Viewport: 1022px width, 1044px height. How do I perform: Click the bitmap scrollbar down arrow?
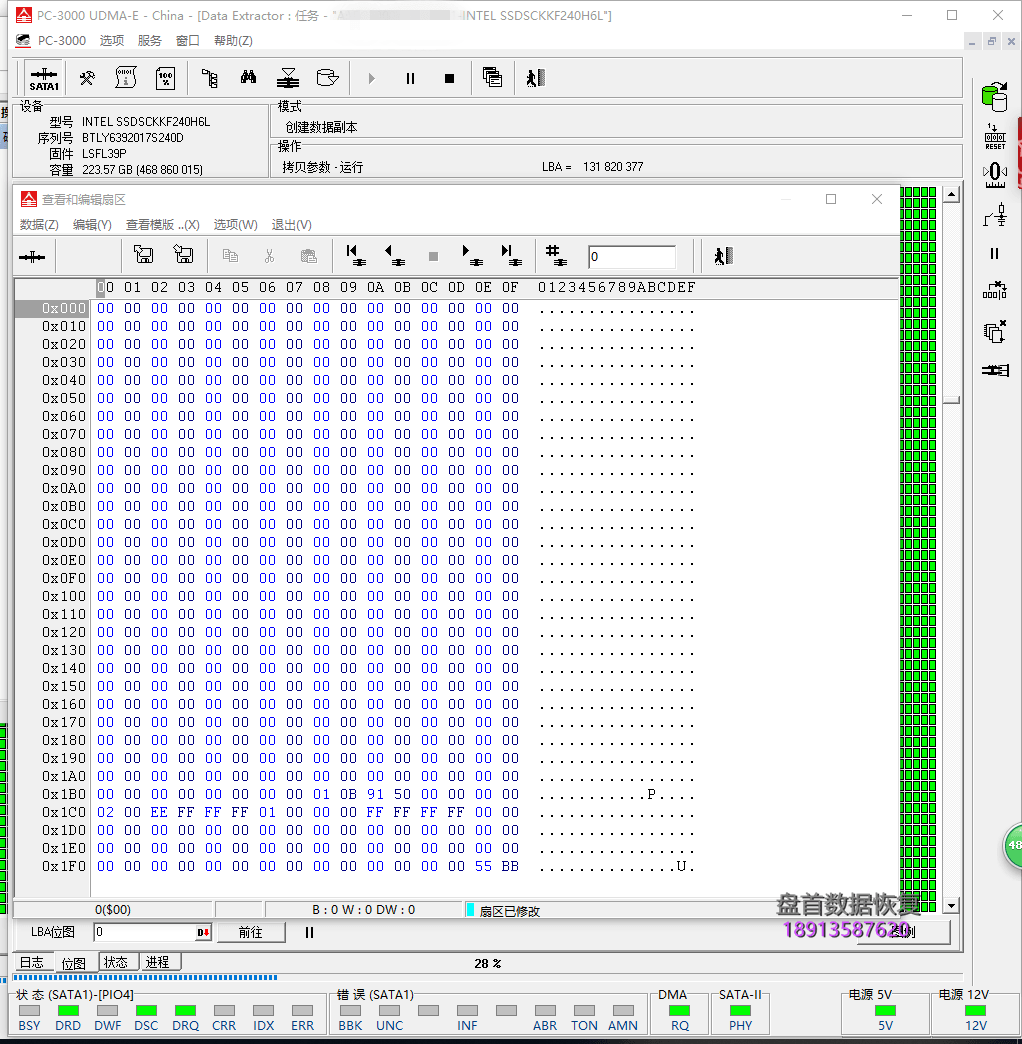point(951,906)
